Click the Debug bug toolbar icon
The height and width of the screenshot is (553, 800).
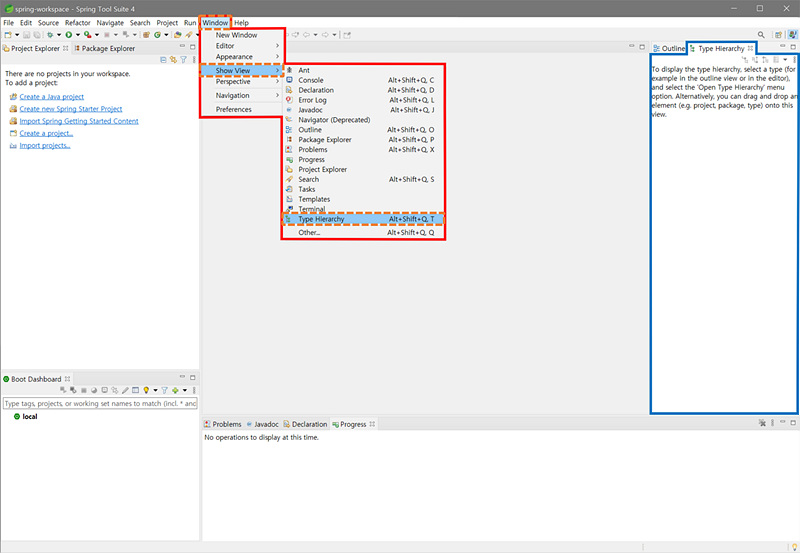[x=50, y=35]
